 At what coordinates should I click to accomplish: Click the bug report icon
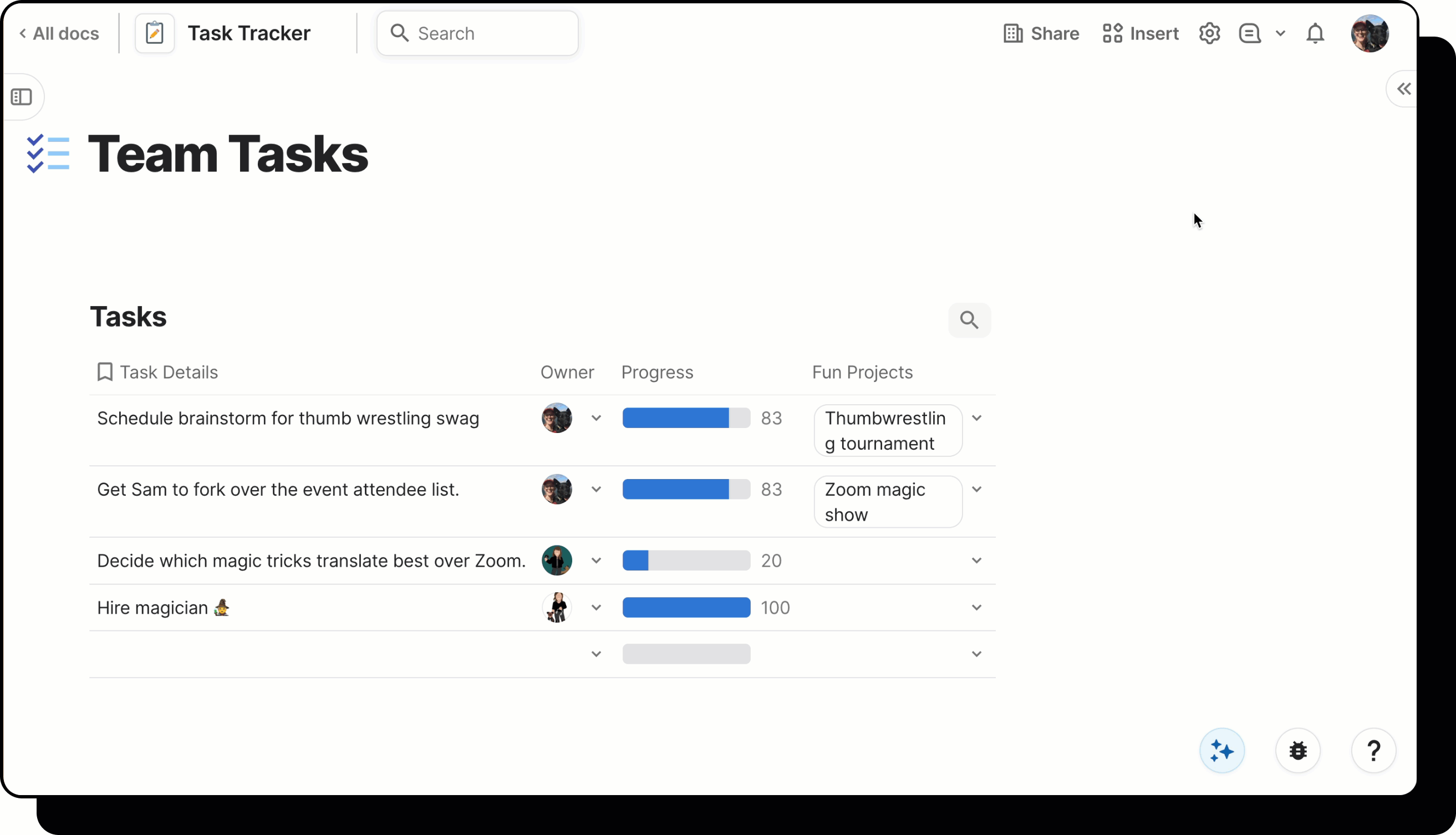1298,750
